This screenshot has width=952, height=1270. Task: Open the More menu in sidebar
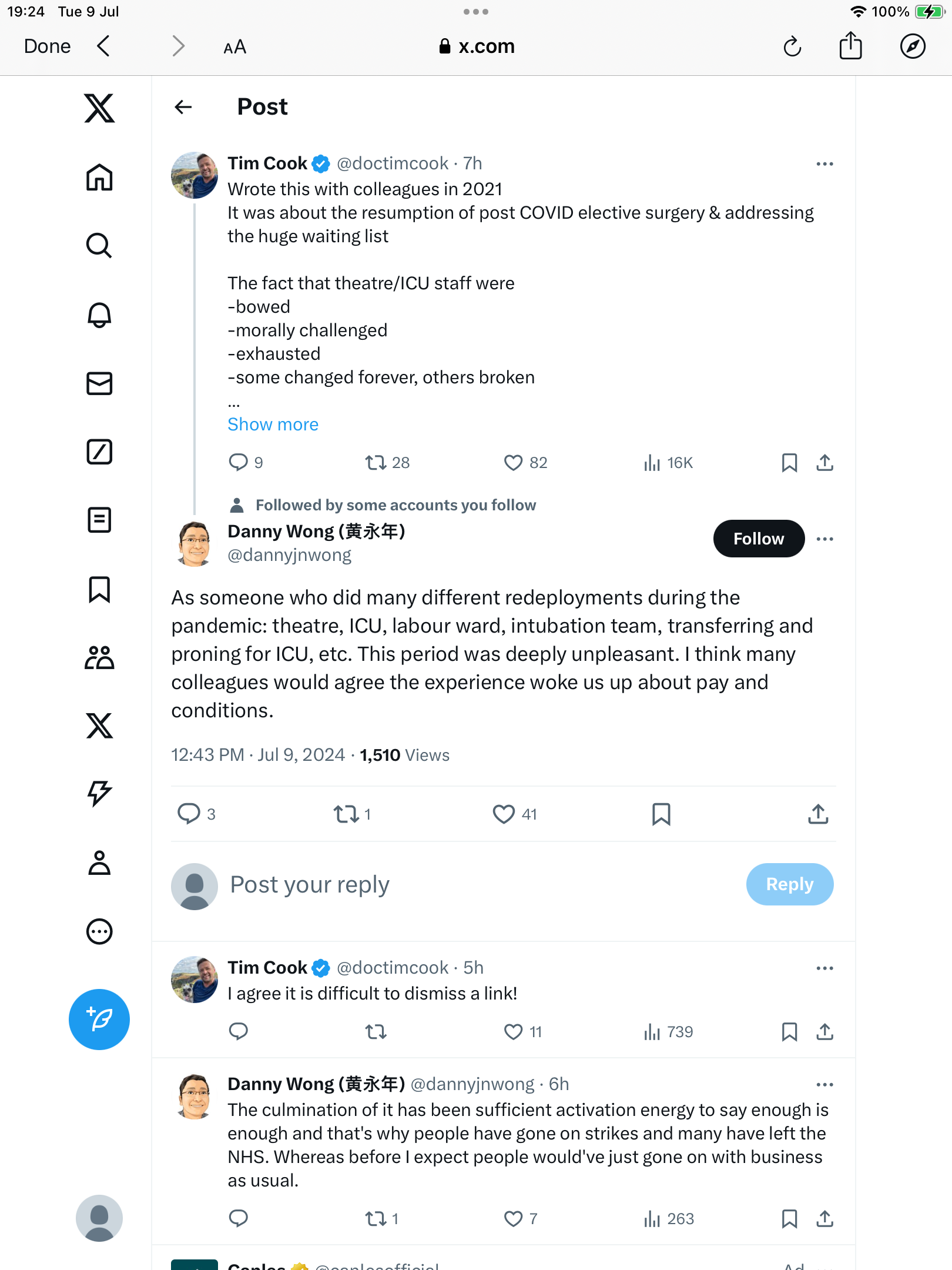point(99,931)
